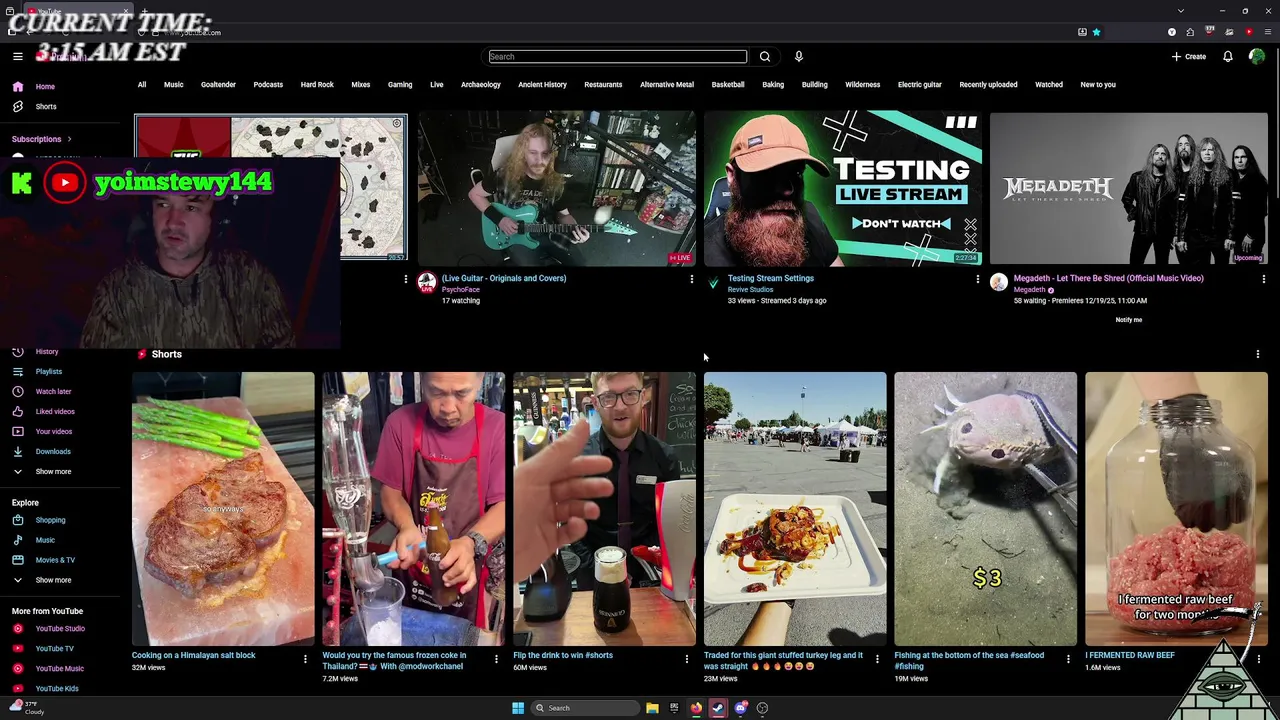Open options for Live Guitar video
Viewport: 1280px width, 720px height.
(x=692, y=279)
